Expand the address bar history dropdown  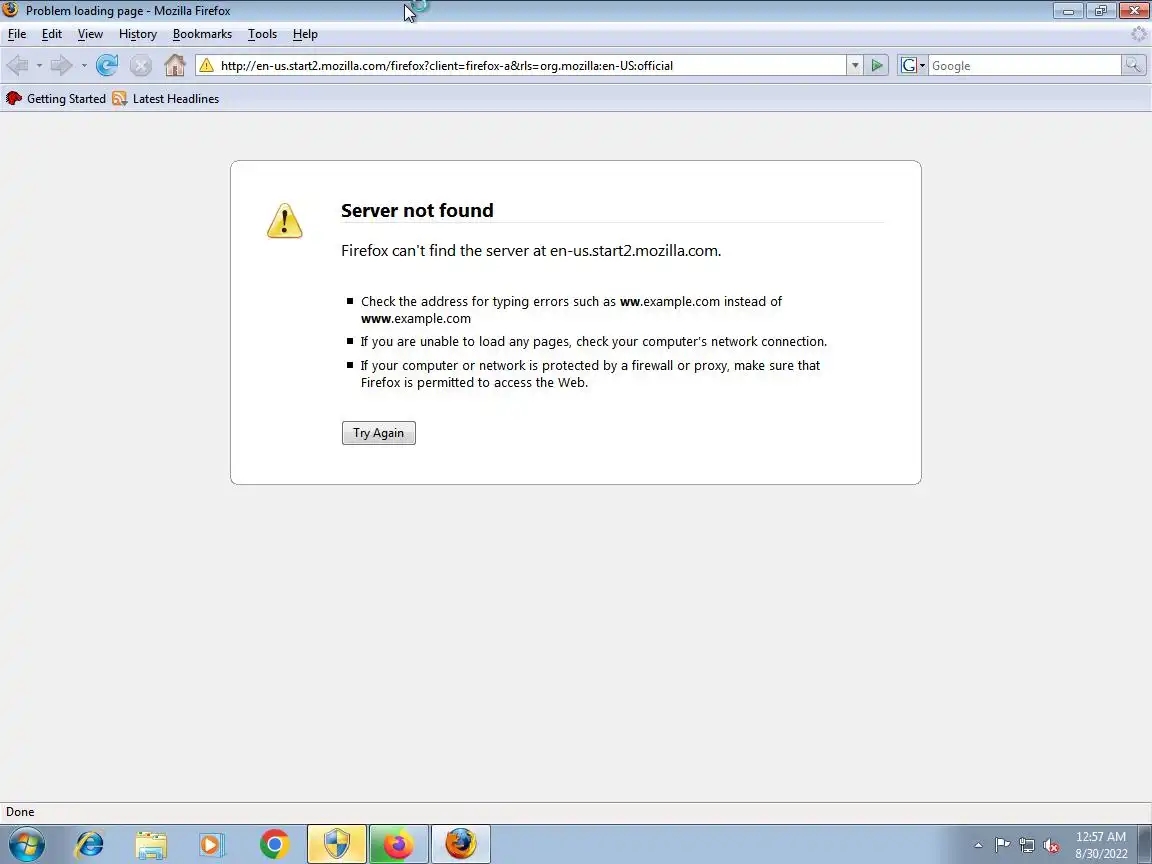(x=854, y=65)
